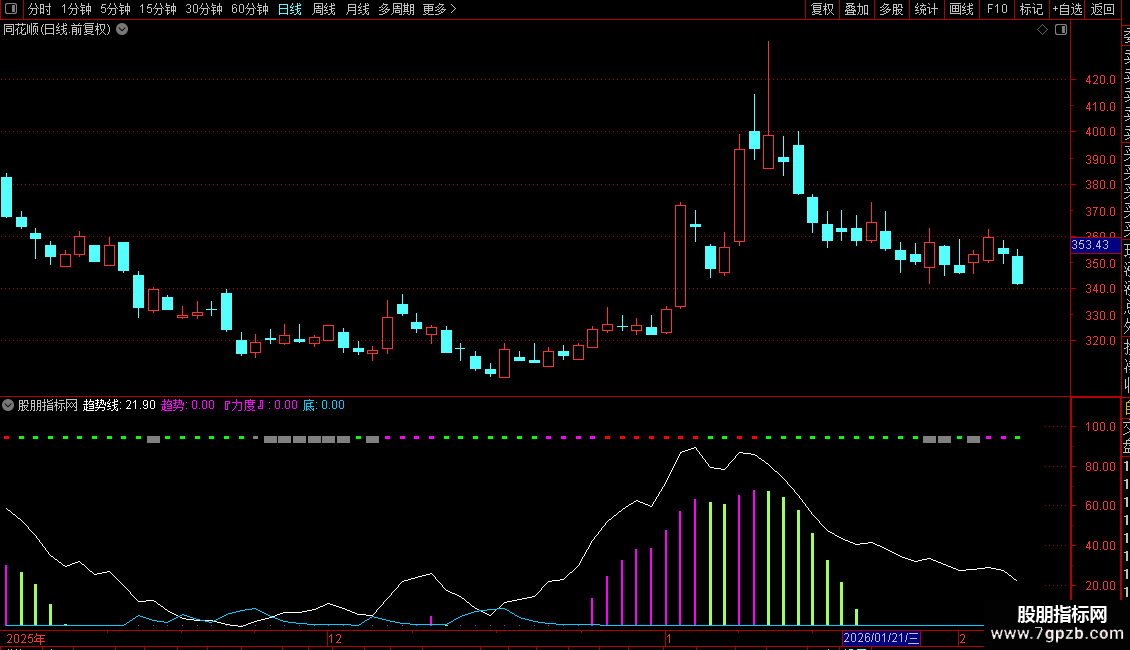Click the 返回 button
The width and height of the screenshot is (1130, 650).
click(x=1103, y=9)
